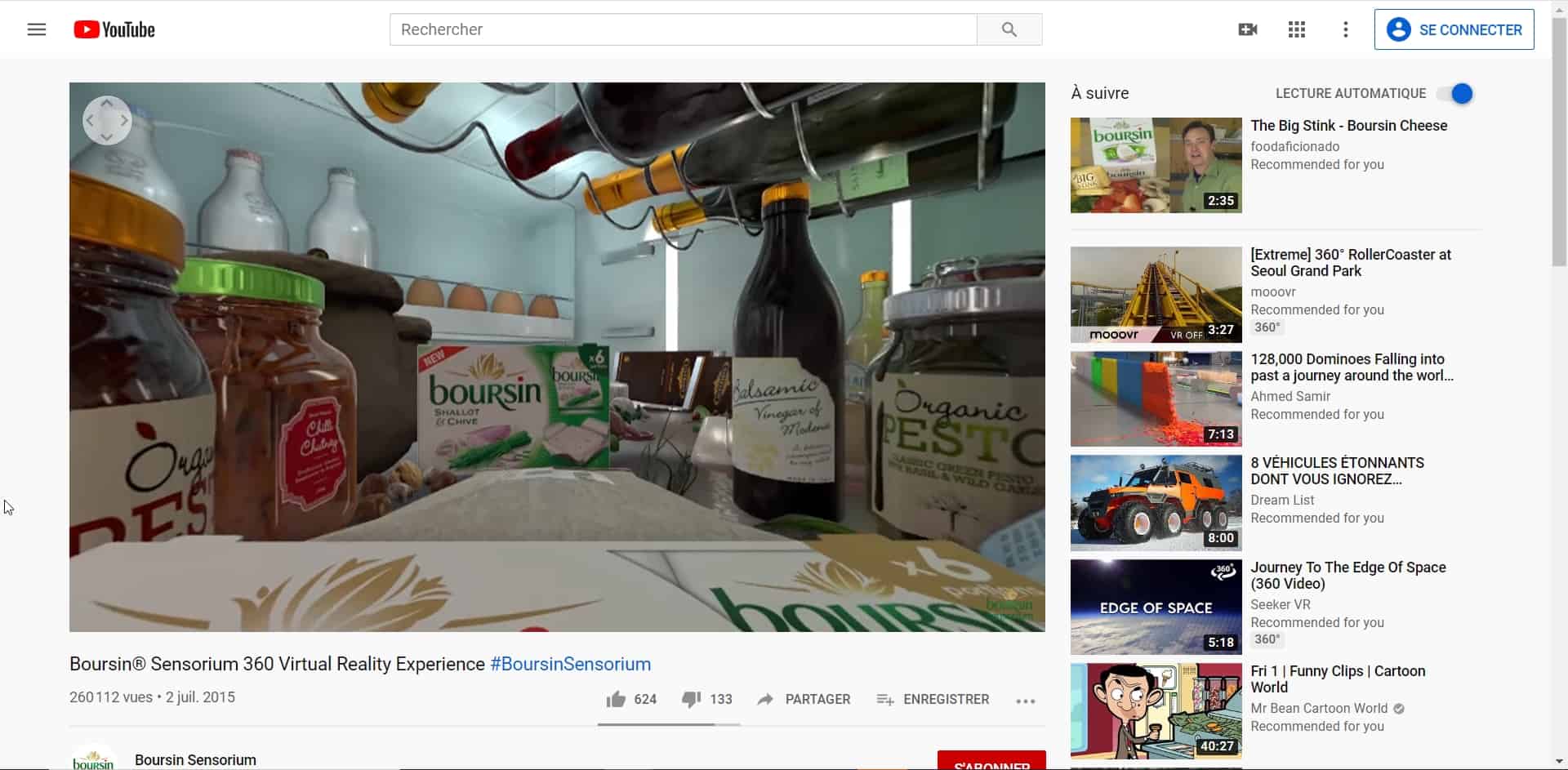
Task: Focus the Rechercher search field
Action: pos(683,30)
